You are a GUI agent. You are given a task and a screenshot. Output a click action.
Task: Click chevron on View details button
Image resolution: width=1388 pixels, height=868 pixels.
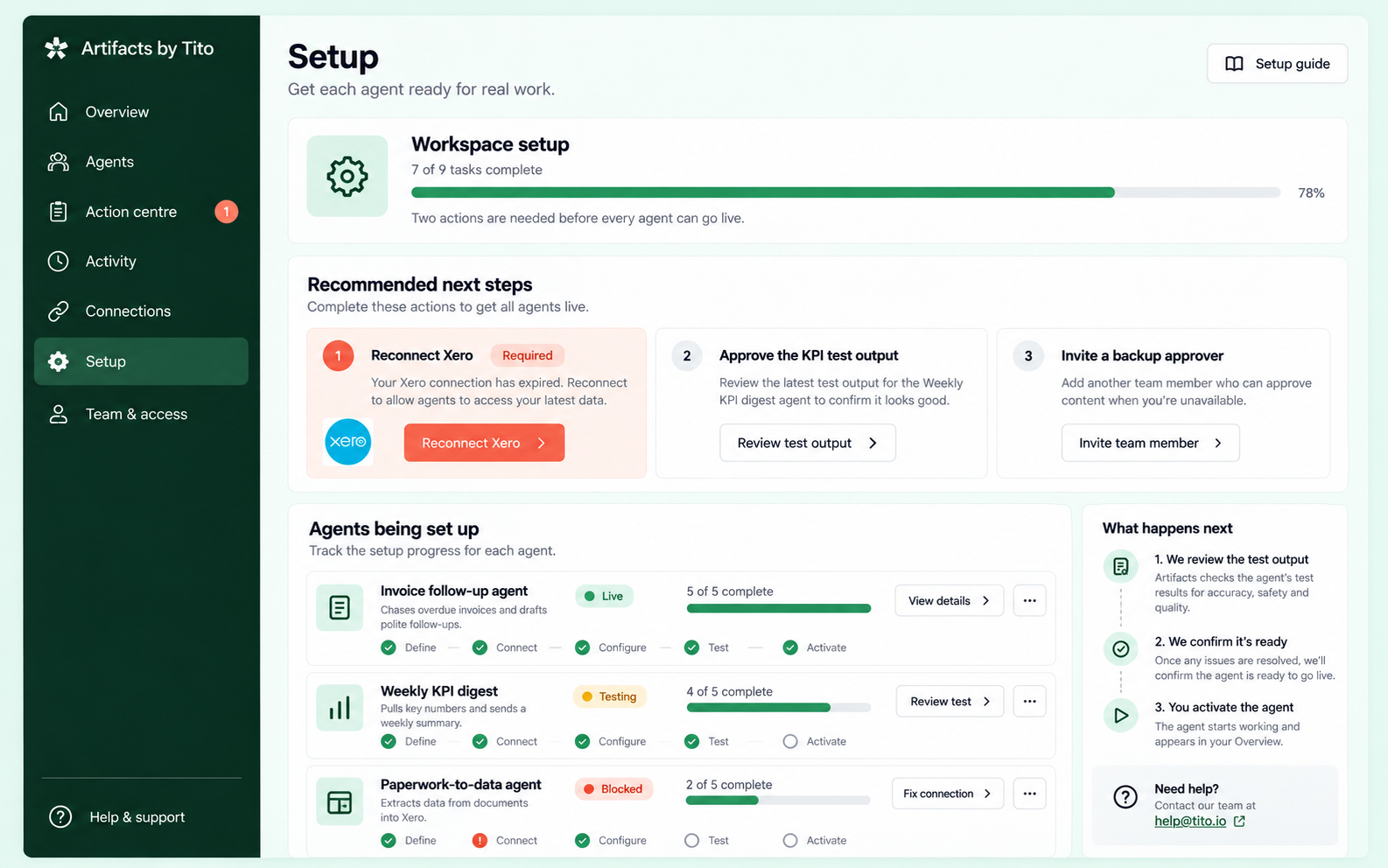[x=985, y=600]
